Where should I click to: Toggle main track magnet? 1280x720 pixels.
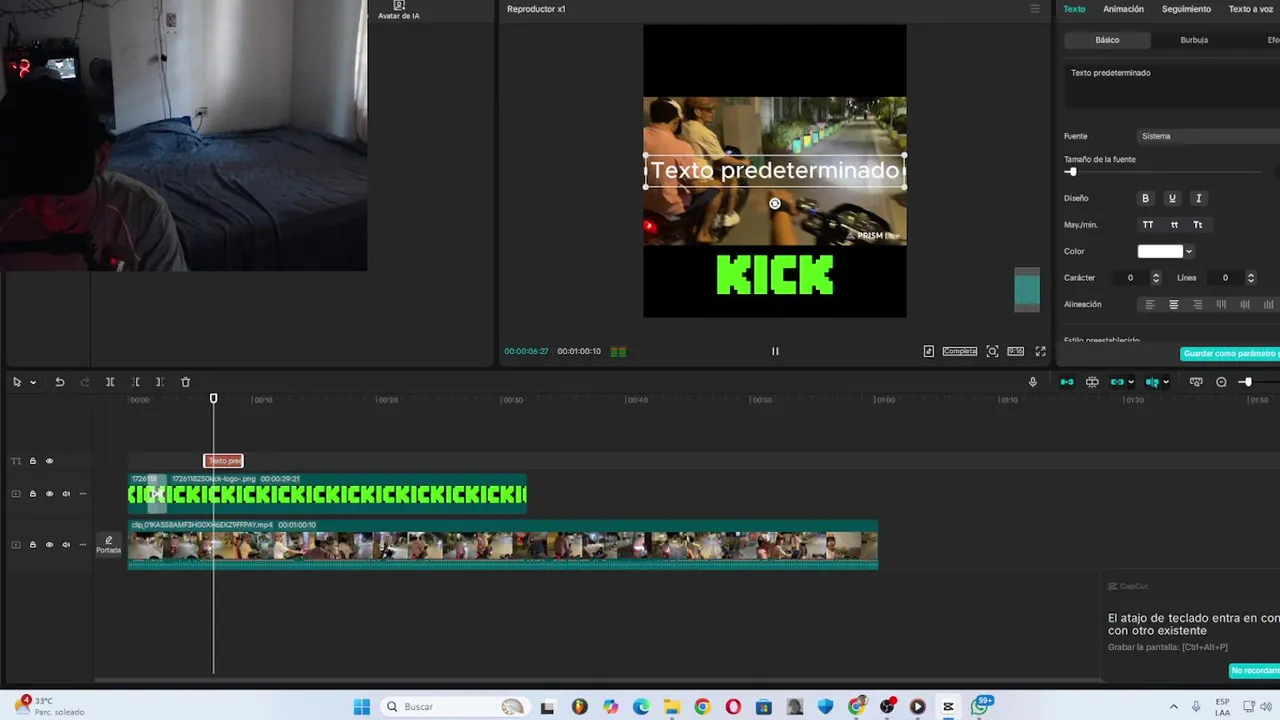(x=1067, y=382)
